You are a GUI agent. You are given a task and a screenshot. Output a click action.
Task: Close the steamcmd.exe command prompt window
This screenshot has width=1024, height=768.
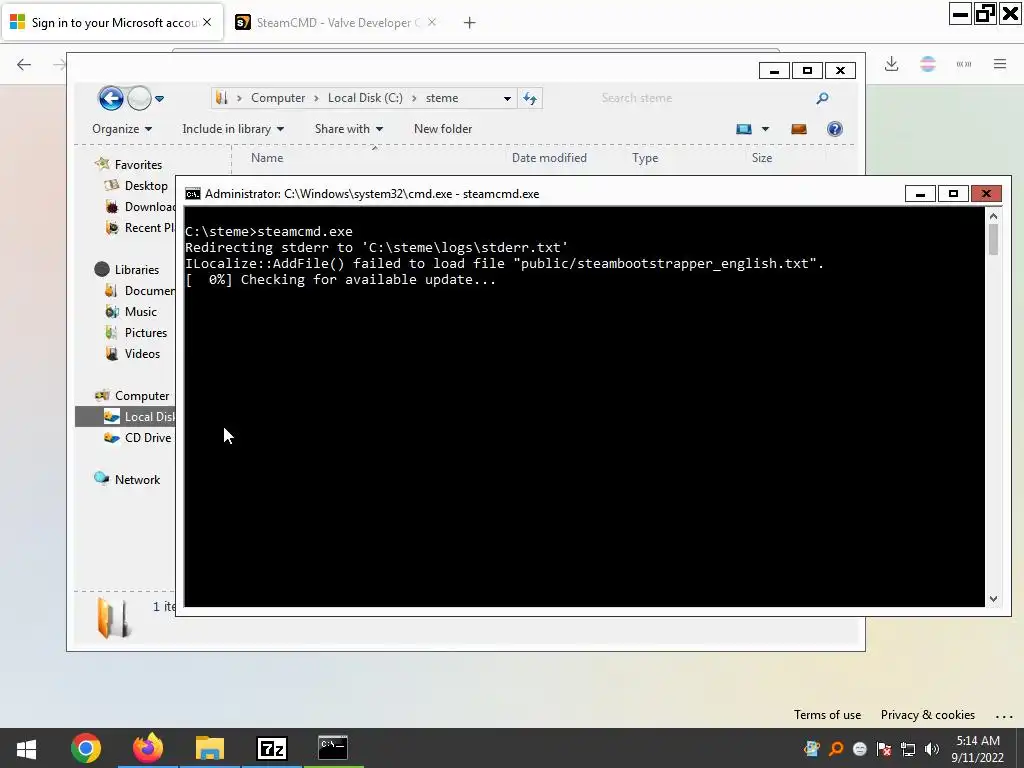986,193
